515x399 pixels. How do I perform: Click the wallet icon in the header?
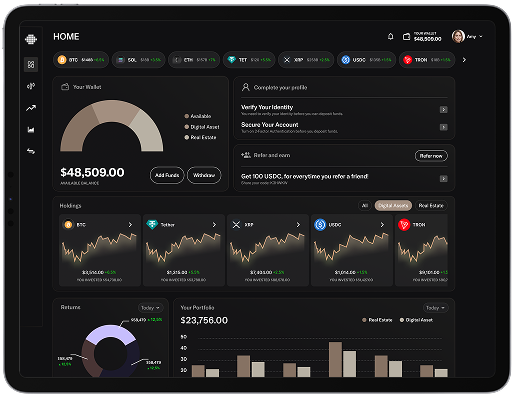(x=406, y=37)
